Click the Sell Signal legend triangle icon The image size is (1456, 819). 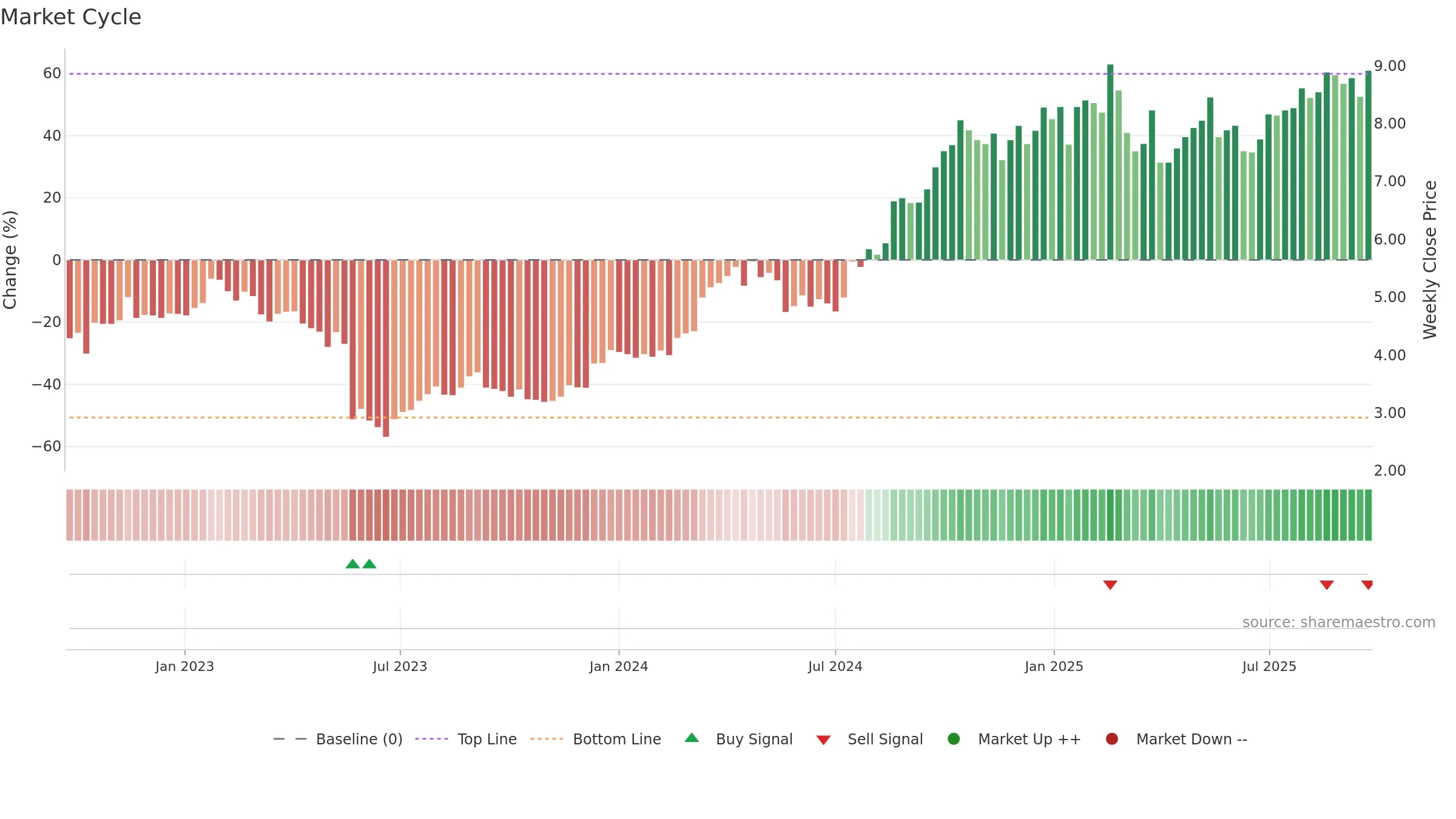[823, 740]
